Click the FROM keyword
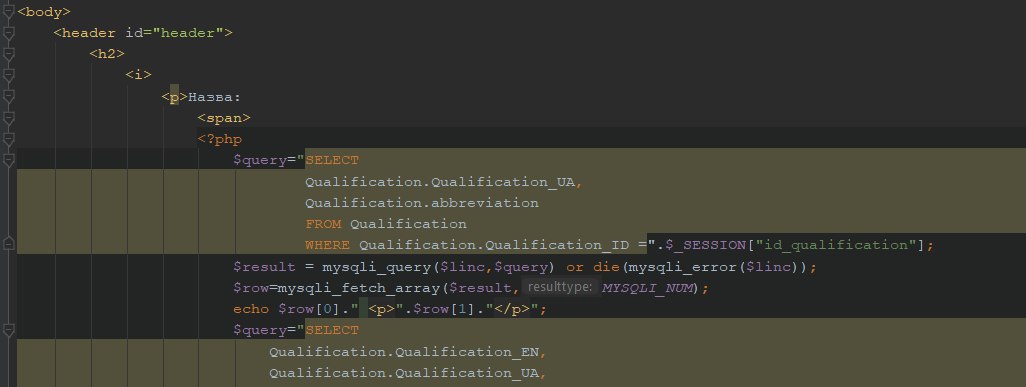The height and width of the screenshot is (387, 1026). tap(323, 224)
